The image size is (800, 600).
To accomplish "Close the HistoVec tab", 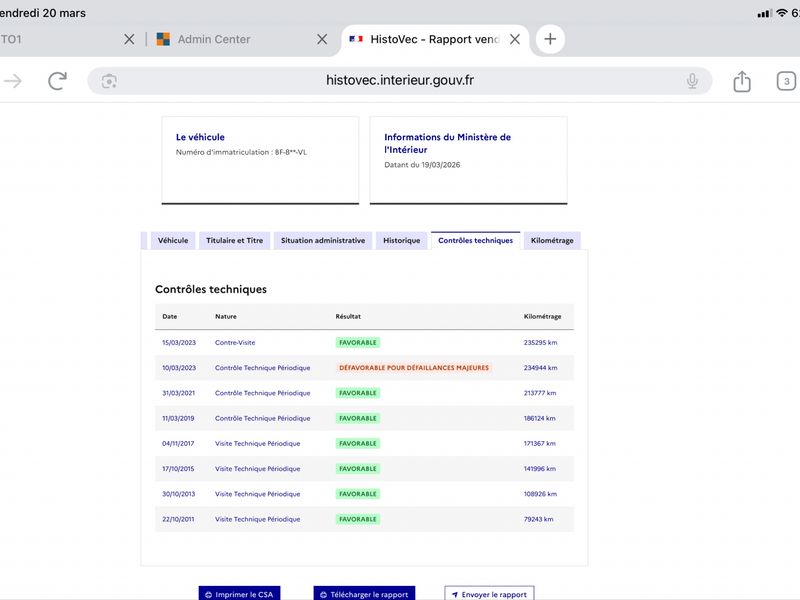I will [514, 39].
